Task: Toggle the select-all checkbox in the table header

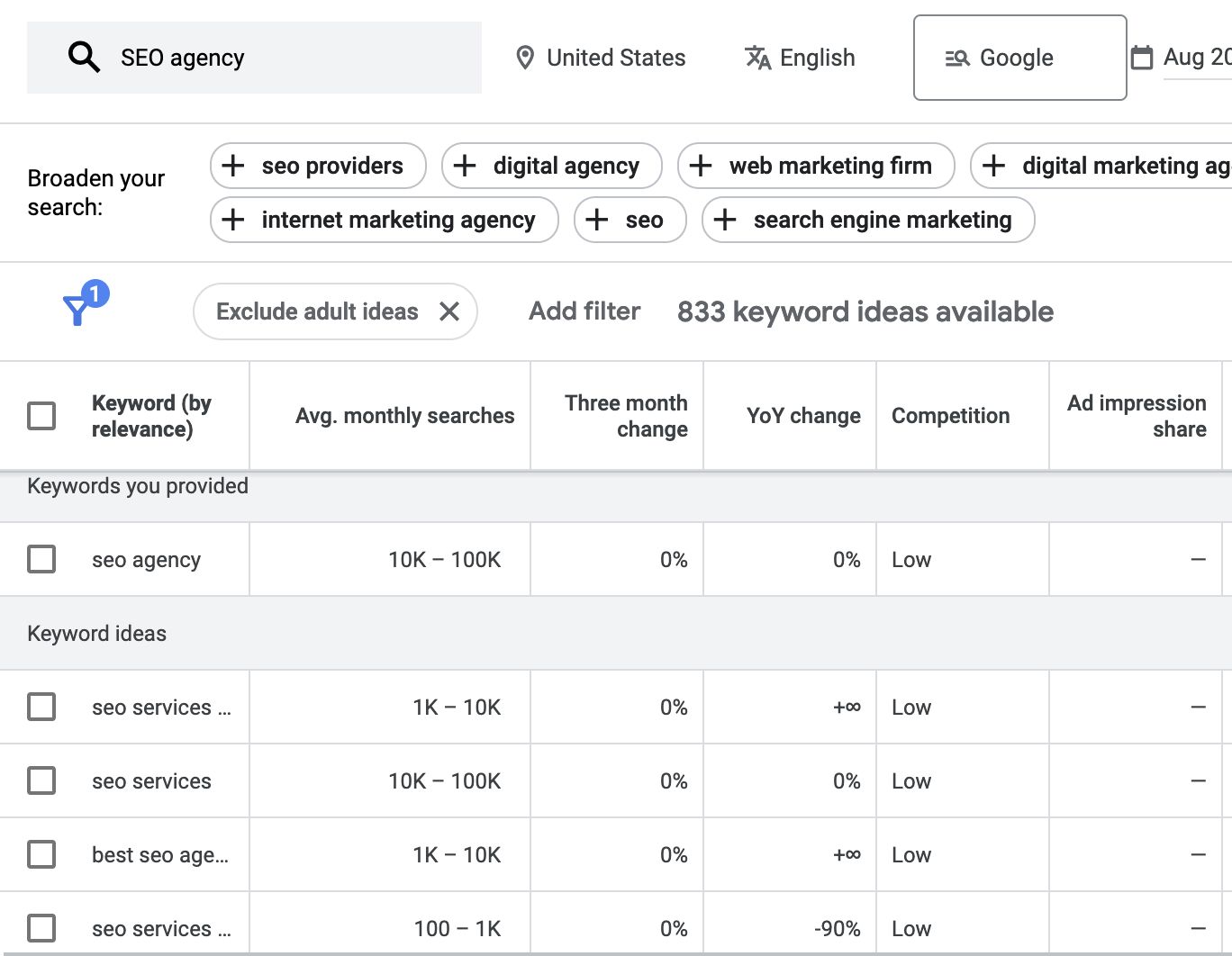Action: click(x=41, y=415)
